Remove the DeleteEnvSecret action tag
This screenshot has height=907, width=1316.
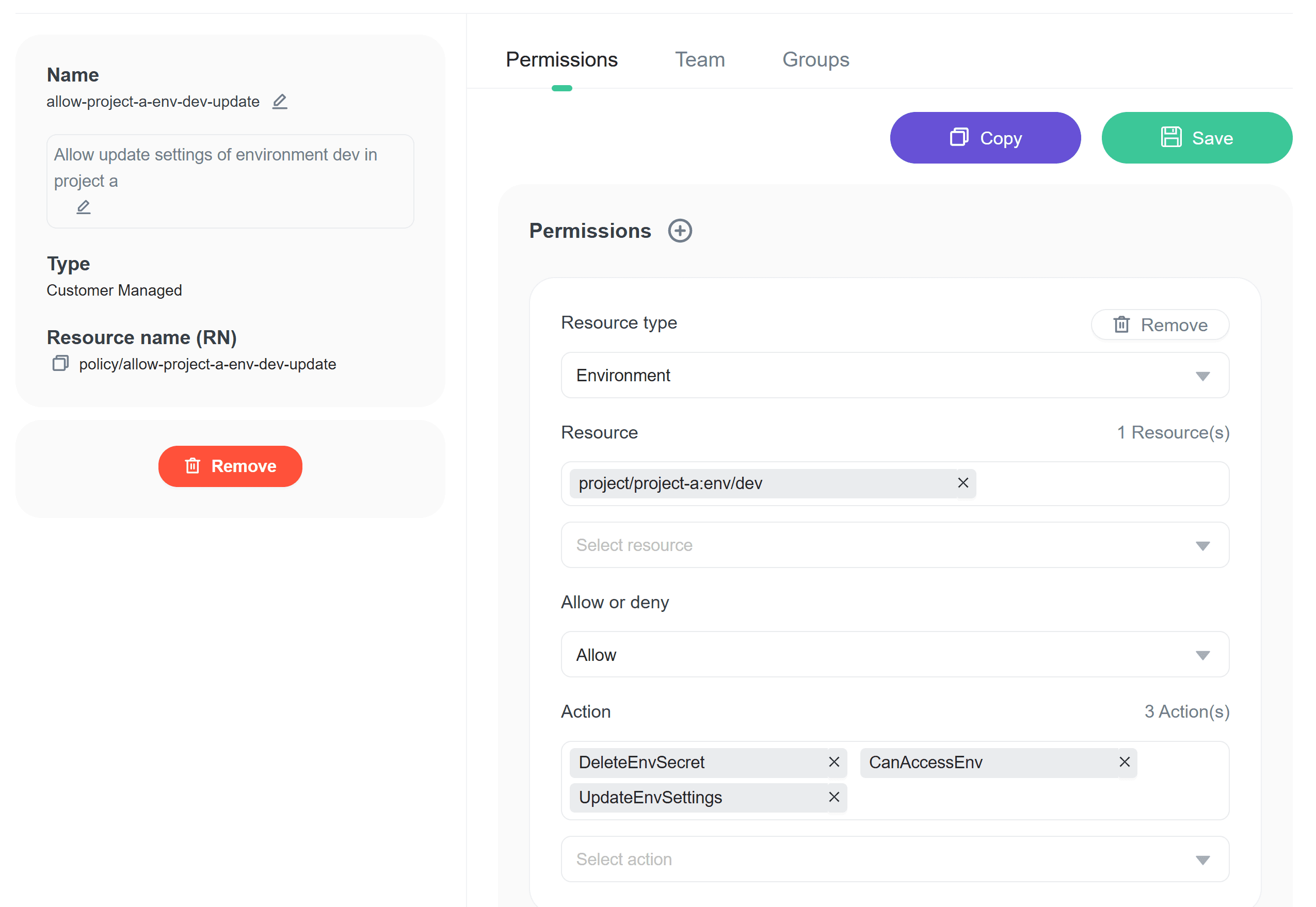pos(833,762)
